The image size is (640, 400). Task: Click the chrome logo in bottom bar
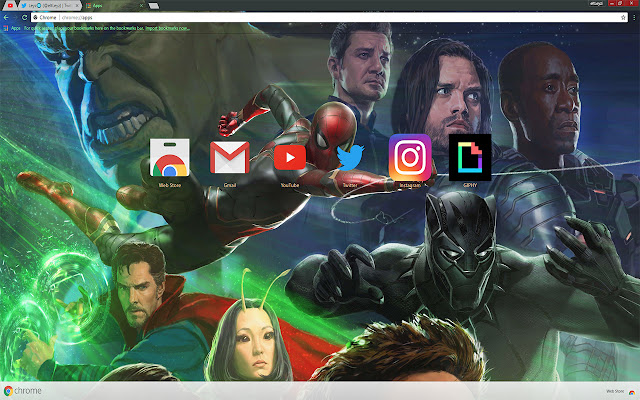click(23, 391)
